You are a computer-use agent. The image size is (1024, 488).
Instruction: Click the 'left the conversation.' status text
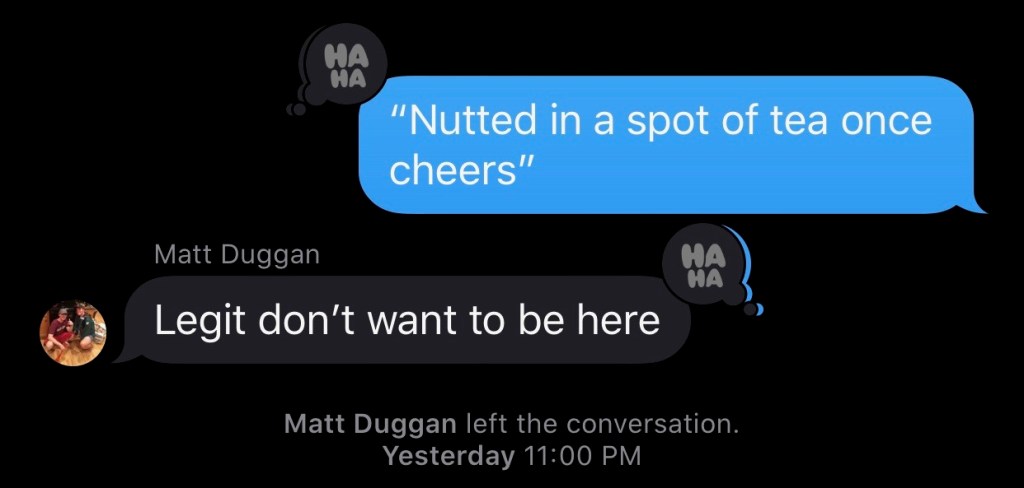602,425
